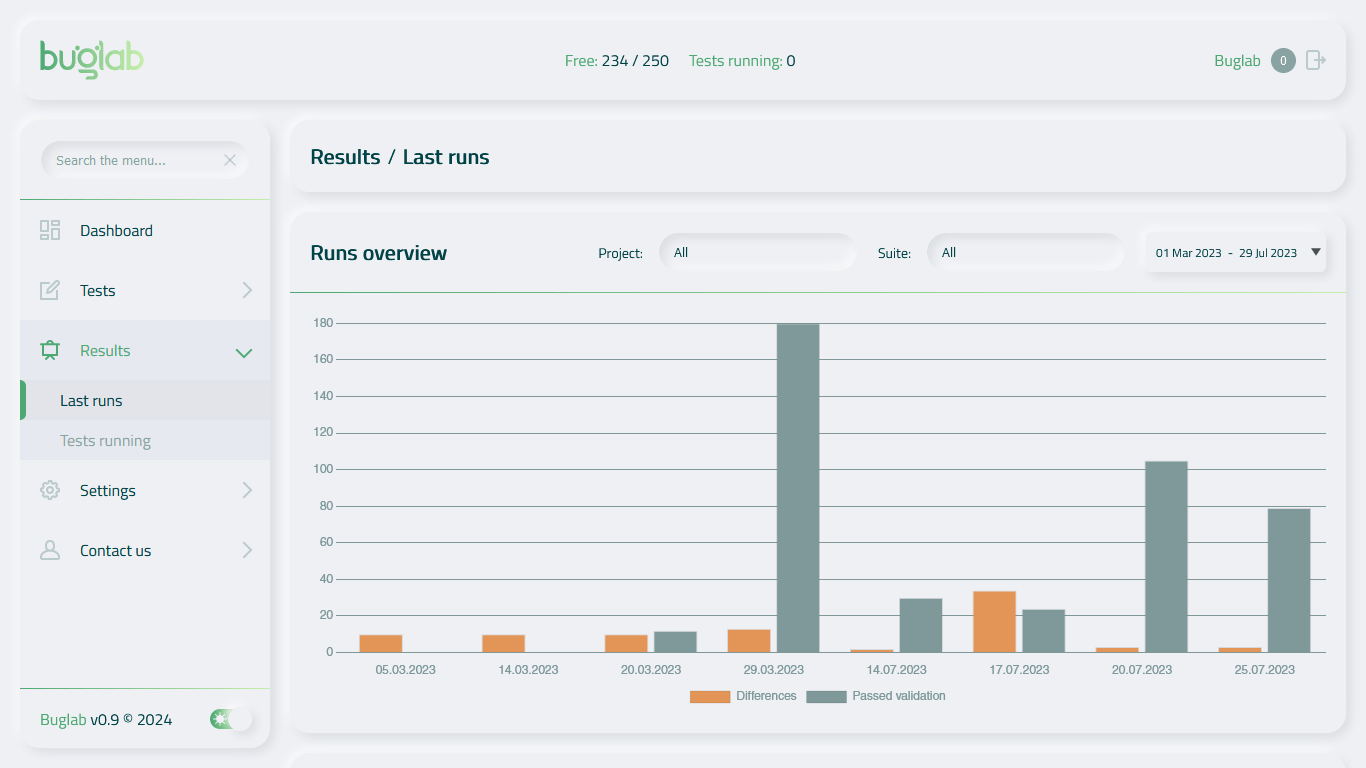Click the logout icon in header
Screen dimensions: 1366x768
(x=1316, y=61)
